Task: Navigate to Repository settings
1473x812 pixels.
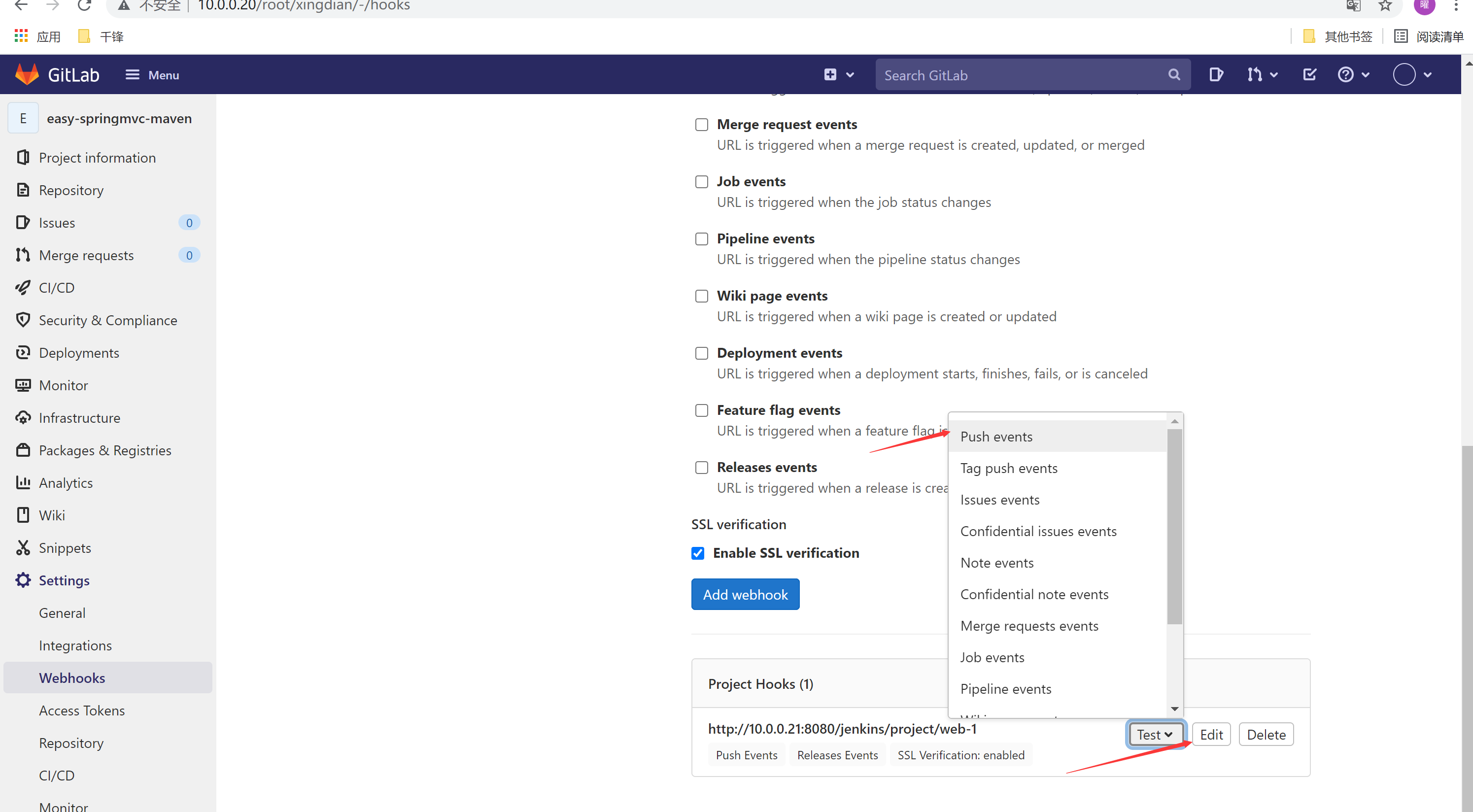Action: (71, 743)
